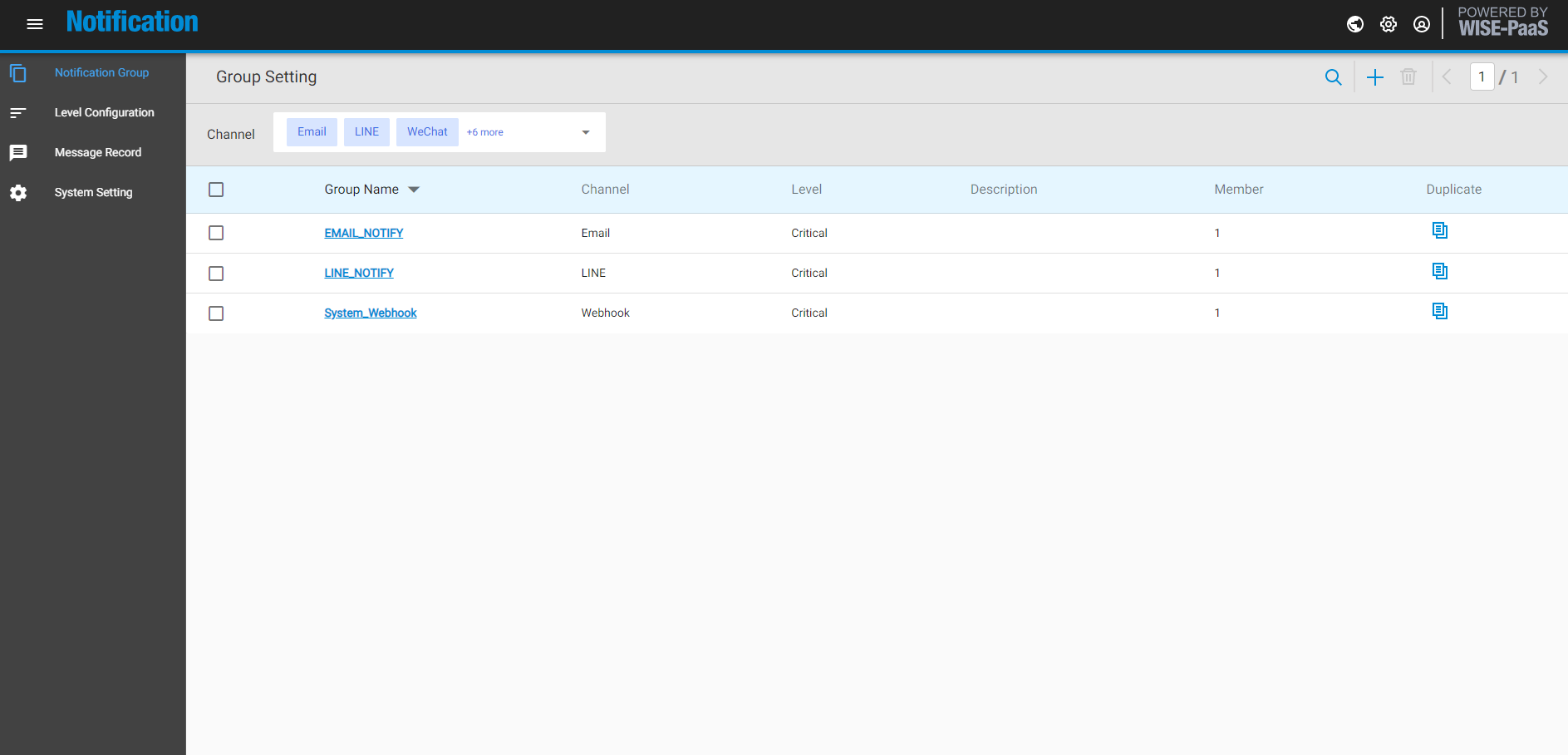This screenshot has width=1568, height=755.
Task: Click the search icon in Group Setting
Action: 1333,76
